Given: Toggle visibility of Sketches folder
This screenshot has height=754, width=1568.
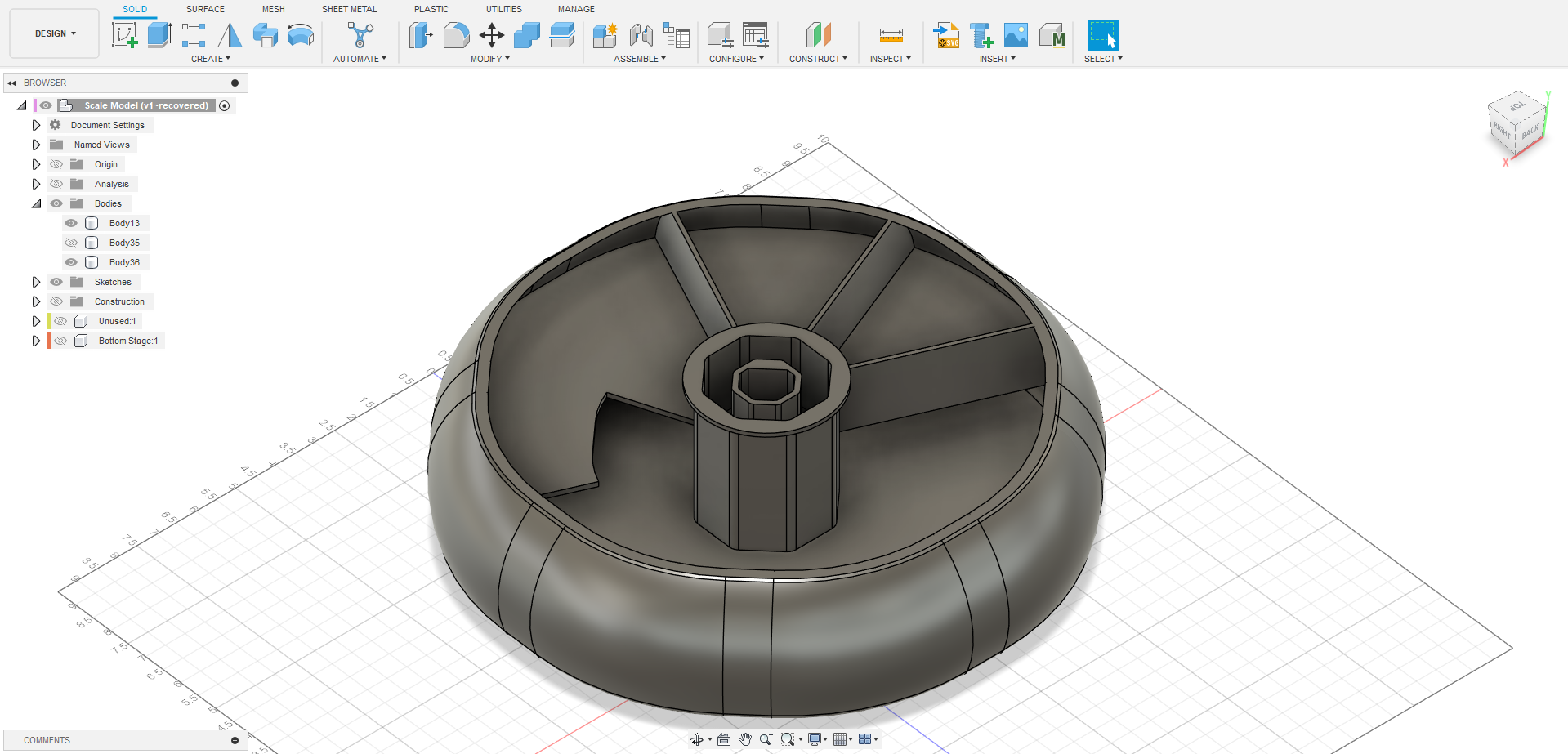Looking at the screenshot, I should pos(56,282).
